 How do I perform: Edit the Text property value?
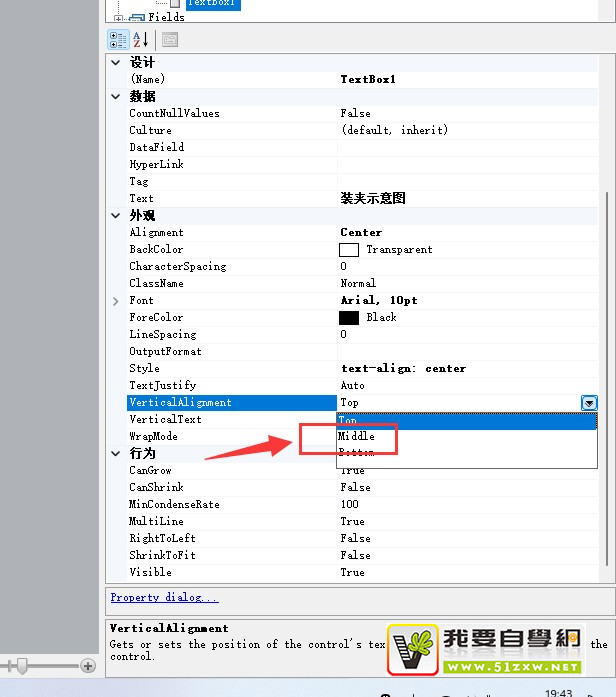pyautogui.click(x=460, y=199)
